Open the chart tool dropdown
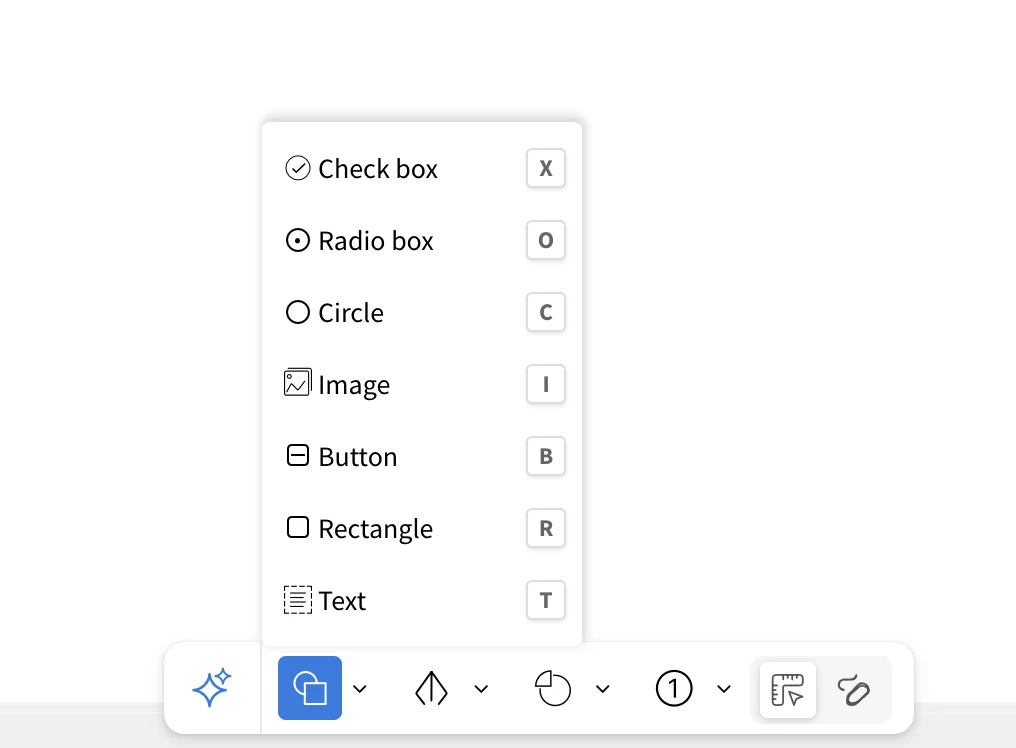This screenshot has height=748, width=1016. tap(602, 688)
